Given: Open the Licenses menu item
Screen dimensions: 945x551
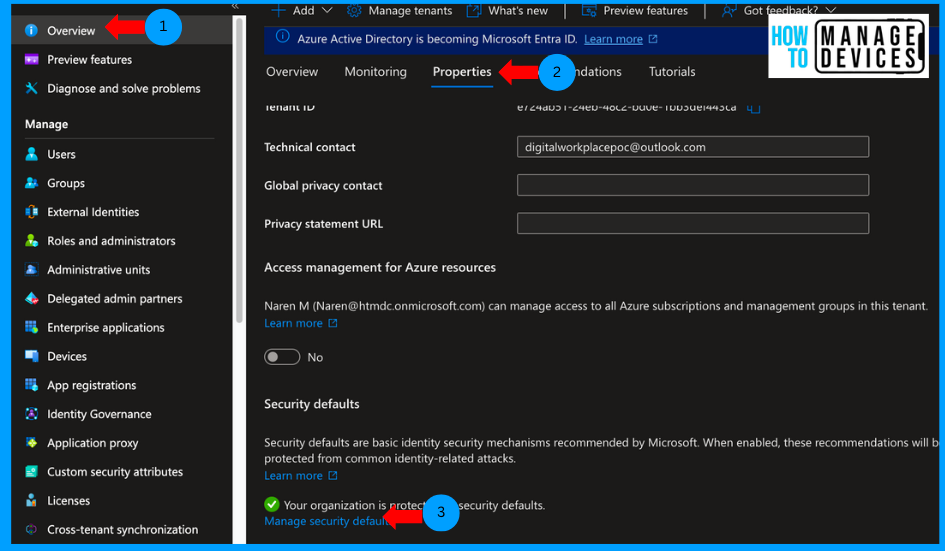Looking at the screenshot, I should coord(68,501).
